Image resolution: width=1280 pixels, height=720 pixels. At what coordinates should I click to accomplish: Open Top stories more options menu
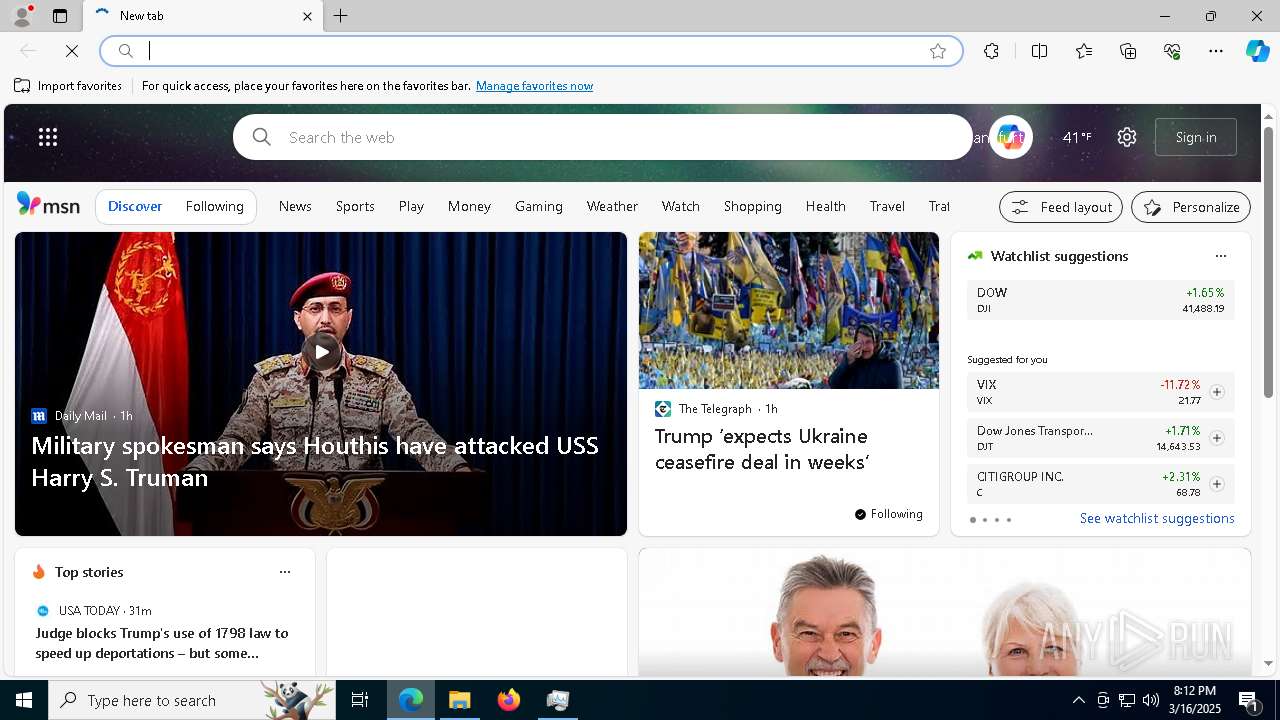[x=285, y=572]
